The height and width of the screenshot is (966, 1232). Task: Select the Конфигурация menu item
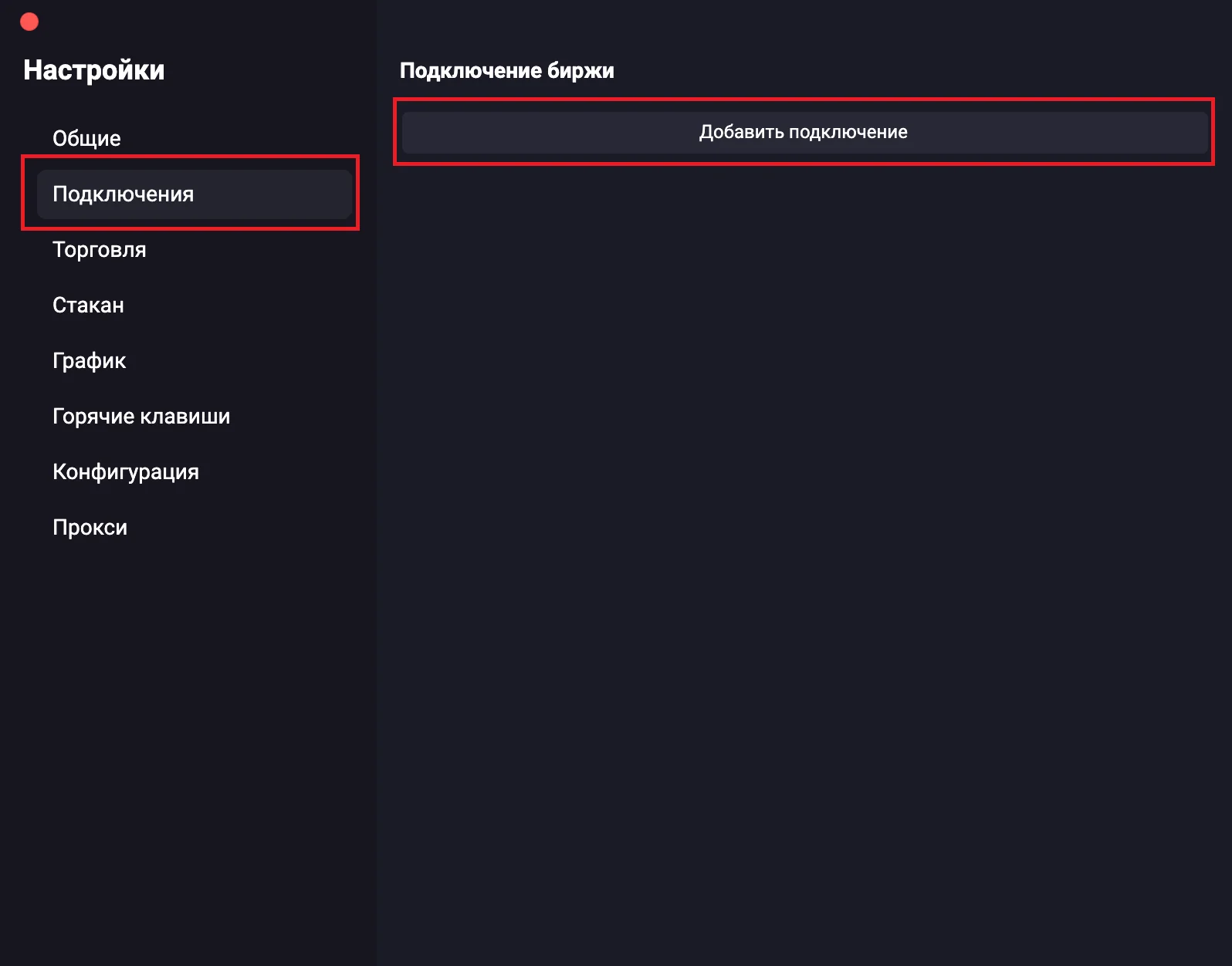point(125,472)
